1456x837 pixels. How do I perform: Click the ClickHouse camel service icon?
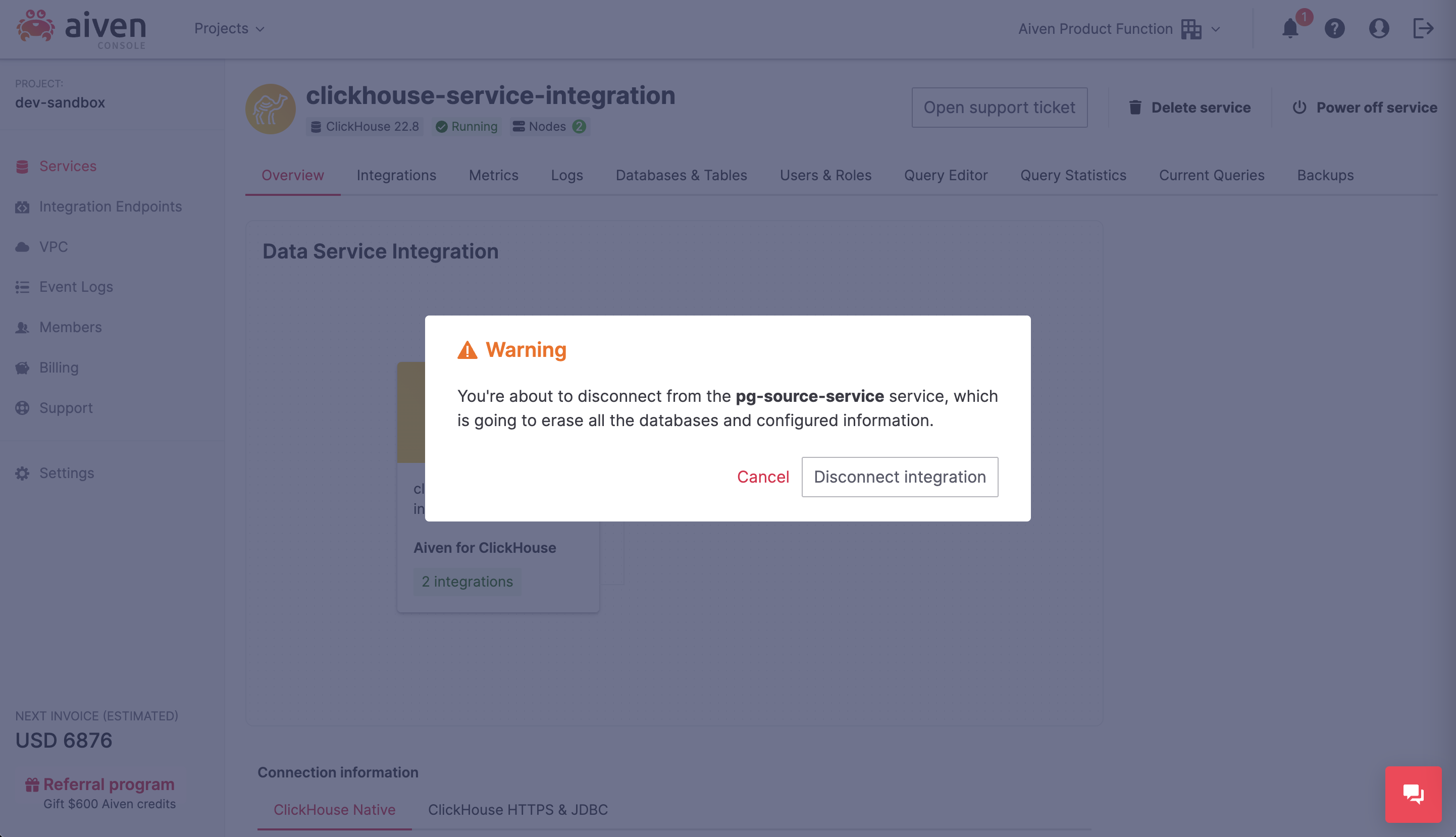(271, 109)
